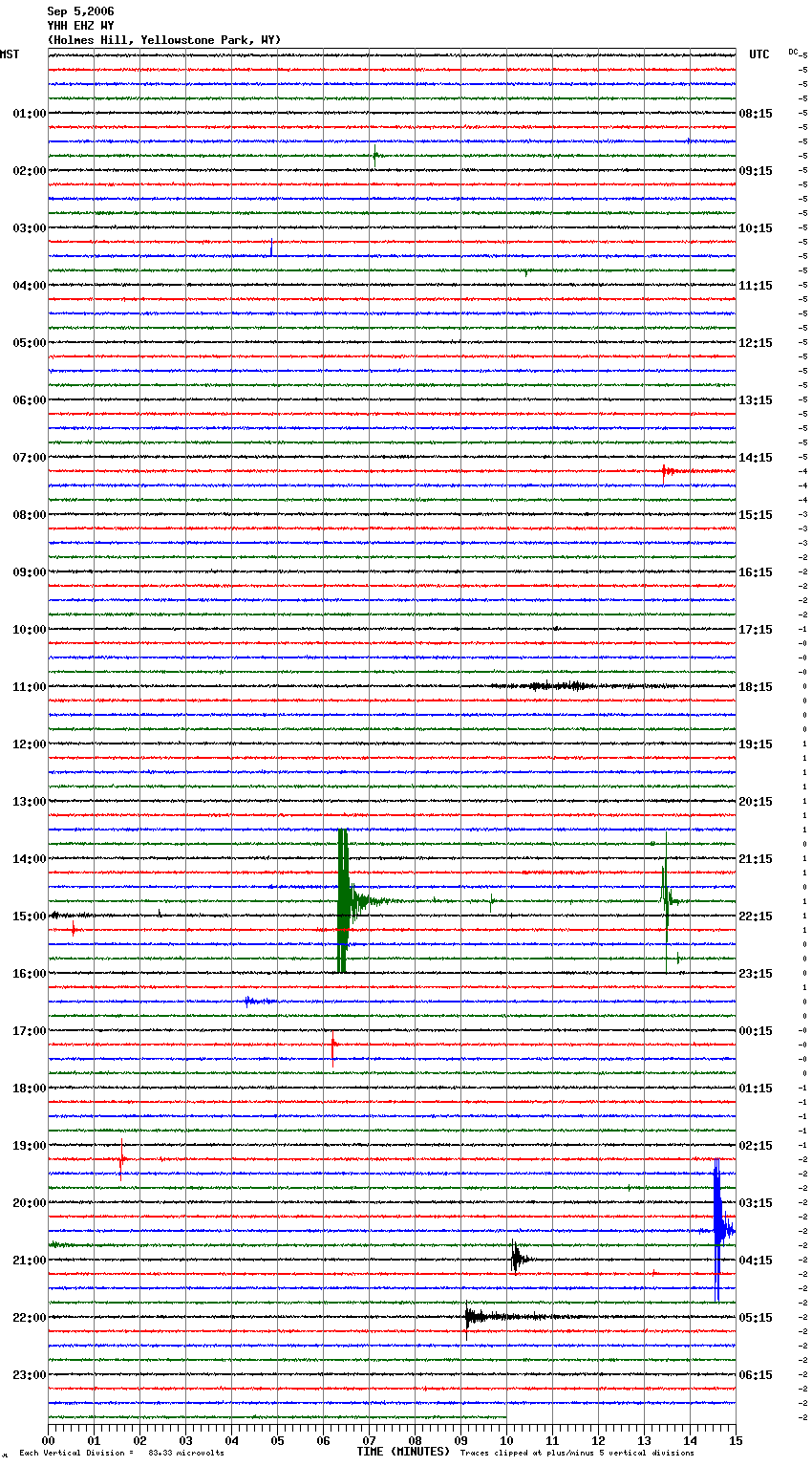Select the "07:00" MST row label
812x1466 pixels.
click(30, 458)
